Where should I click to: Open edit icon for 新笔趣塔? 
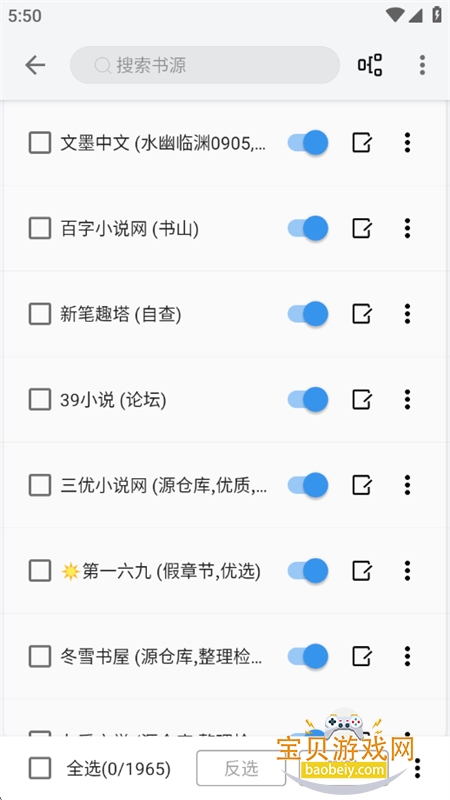click(362, 314)
